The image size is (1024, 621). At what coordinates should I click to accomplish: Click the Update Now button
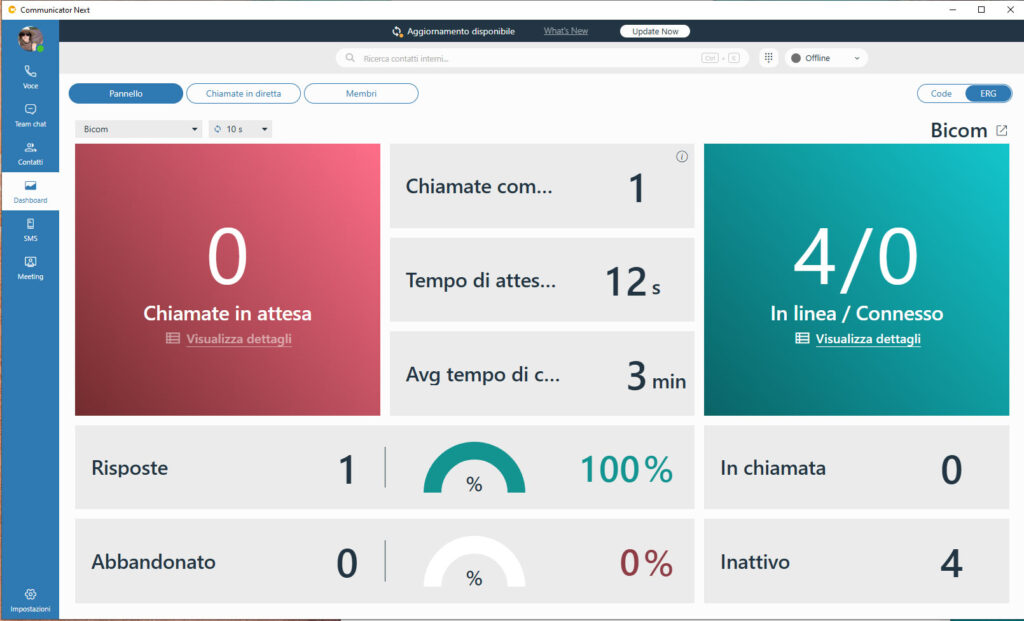click(655, 31)
